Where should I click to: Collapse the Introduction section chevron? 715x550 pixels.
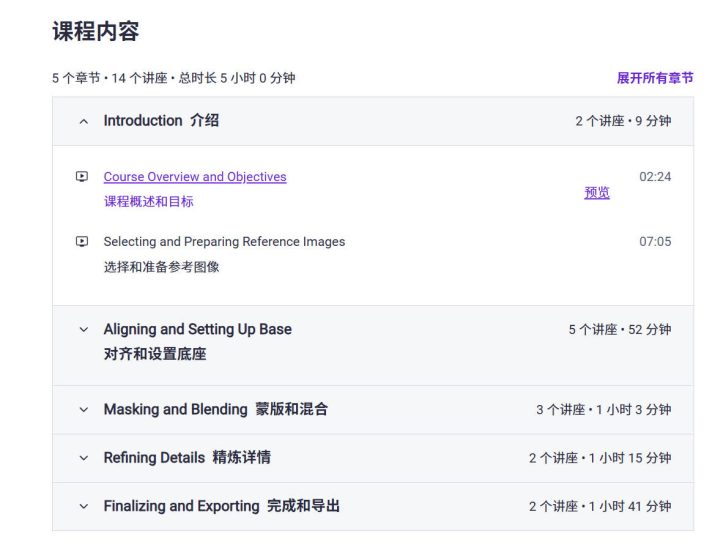pos(84,121)
